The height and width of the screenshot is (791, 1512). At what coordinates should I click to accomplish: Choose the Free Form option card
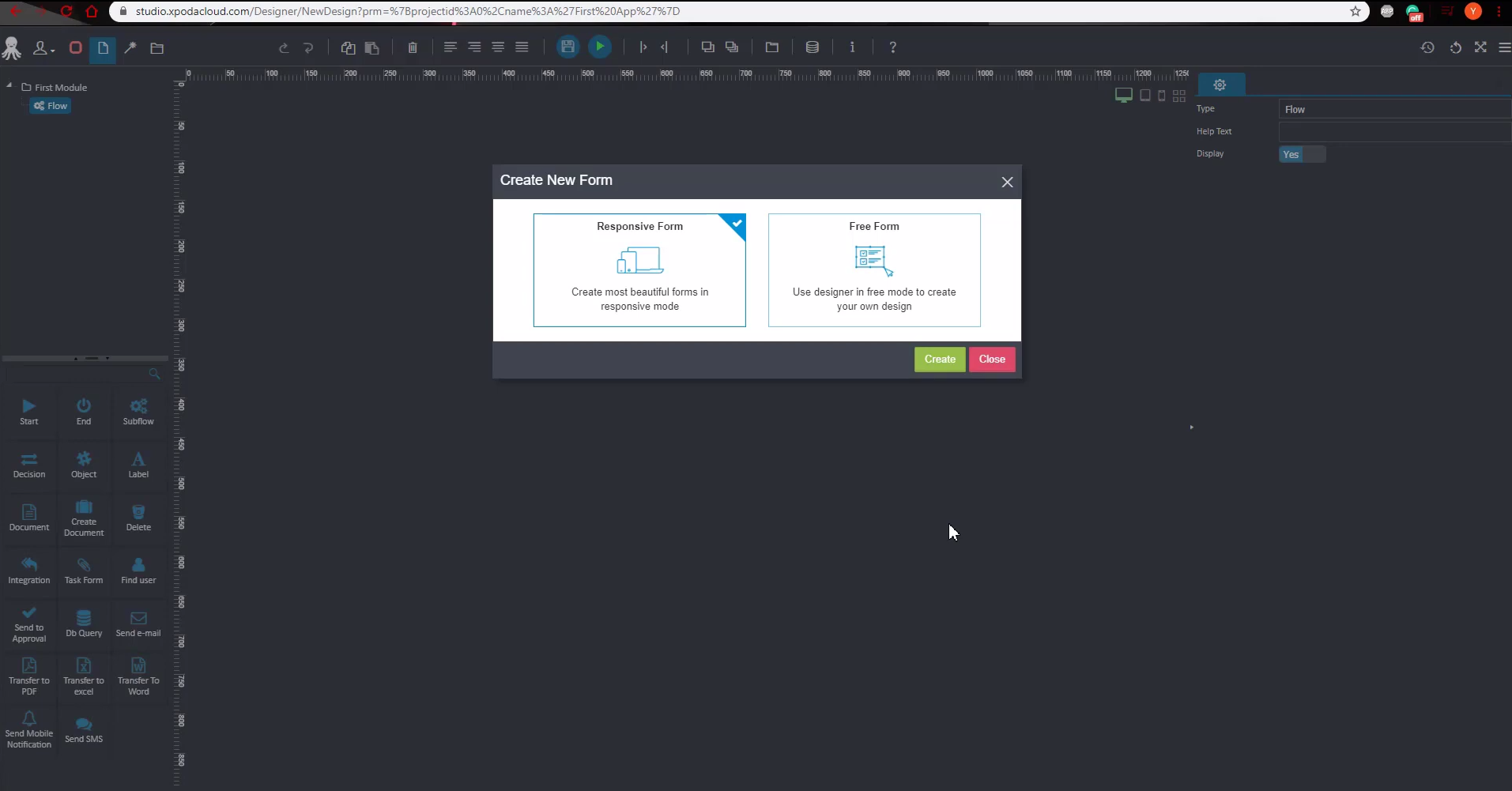coord(874,270)
